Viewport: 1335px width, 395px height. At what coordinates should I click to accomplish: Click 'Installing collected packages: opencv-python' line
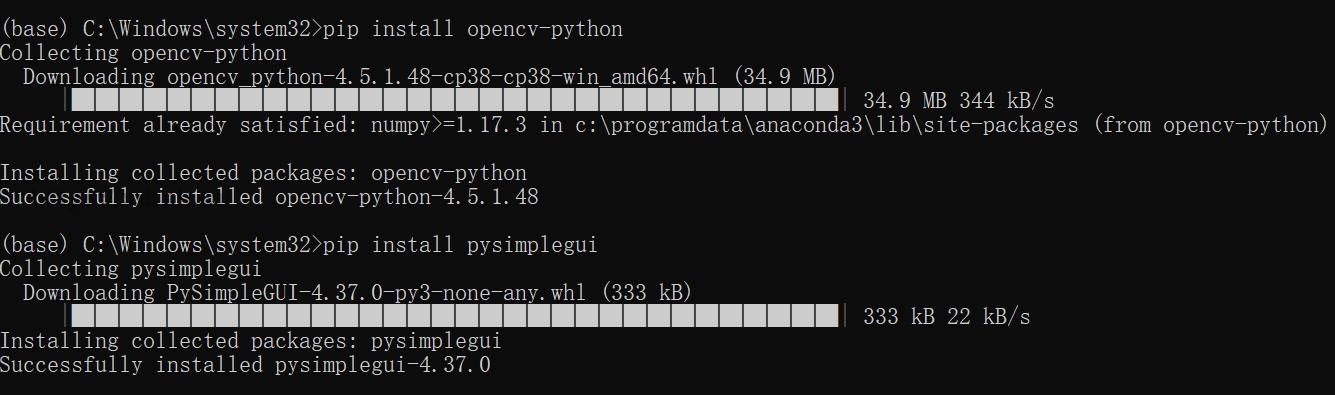point(263,173)
